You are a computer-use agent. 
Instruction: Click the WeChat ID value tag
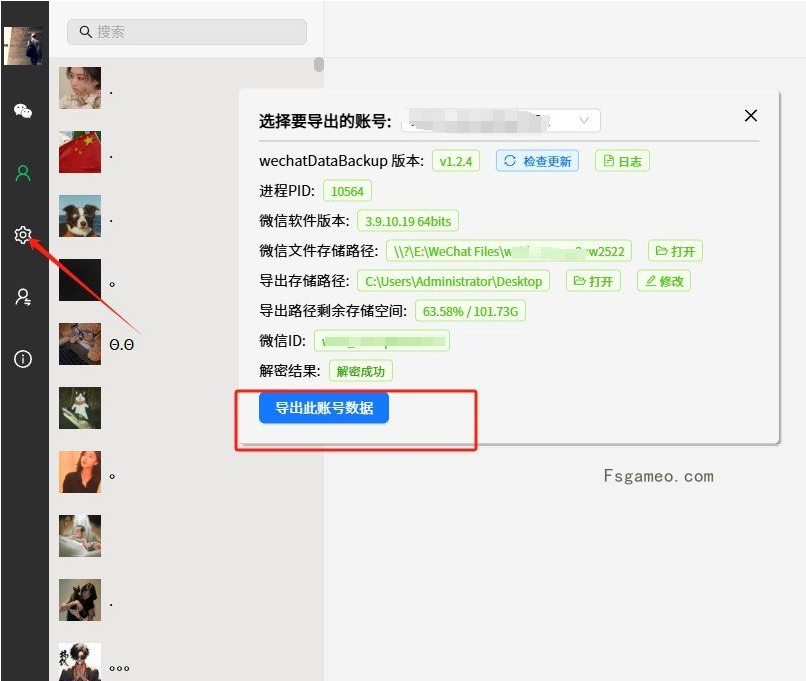click(x=382, y=341)
